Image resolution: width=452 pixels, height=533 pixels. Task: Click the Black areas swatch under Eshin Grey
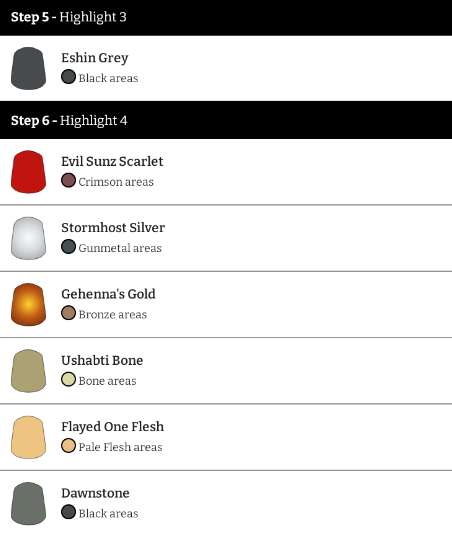point(68,77)
